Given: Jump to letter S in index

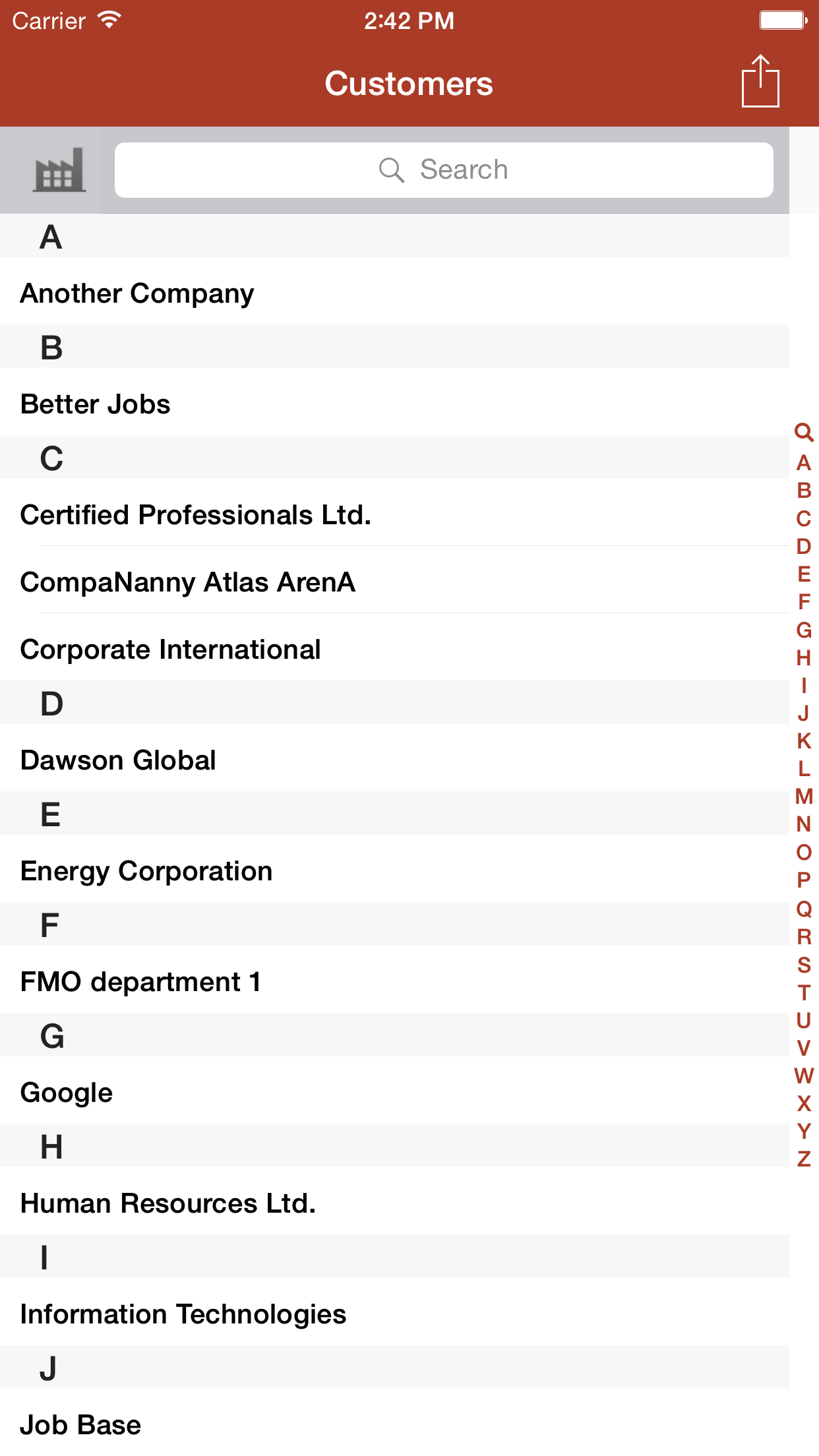Looking at the screenshot, I should (804, 965).
